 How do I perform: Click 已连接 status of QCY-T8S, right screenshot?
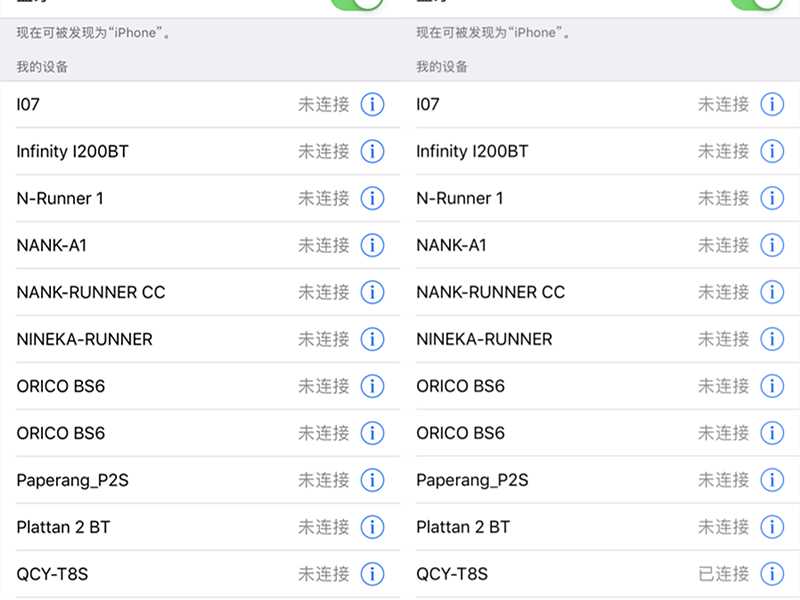tap(723, 574)
